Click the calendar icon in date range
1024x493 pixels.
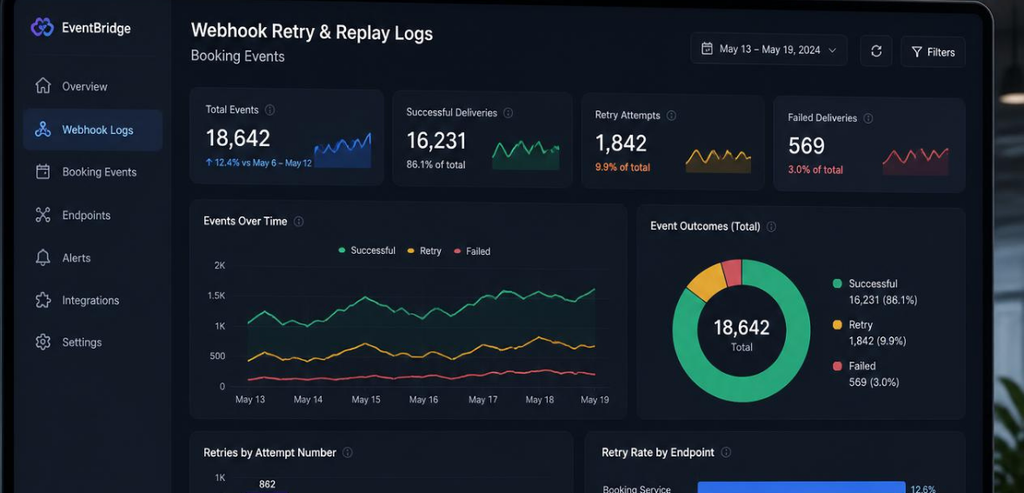coord(707,49)
